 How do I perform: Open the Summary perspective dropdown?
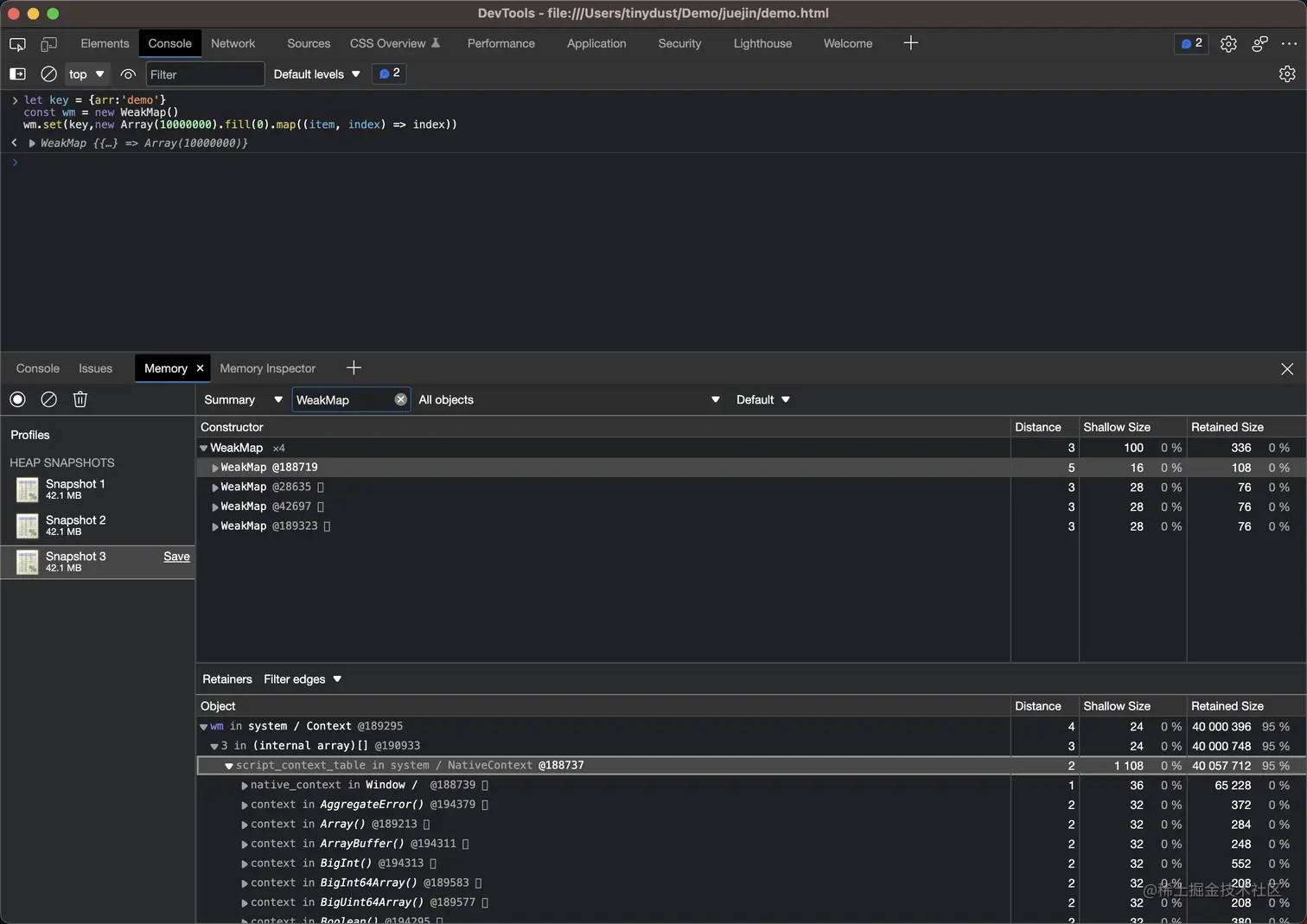coord(243,399)
